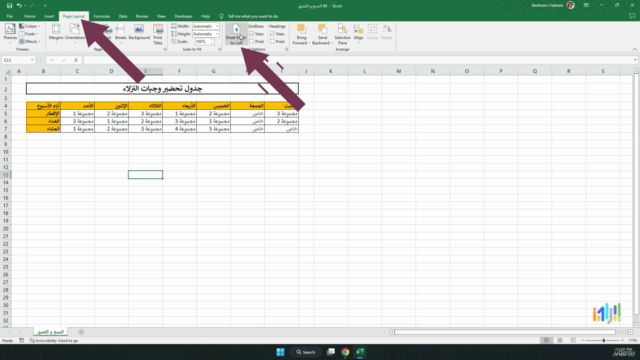Collapse the ribbon with the chevron

(634, 49)
